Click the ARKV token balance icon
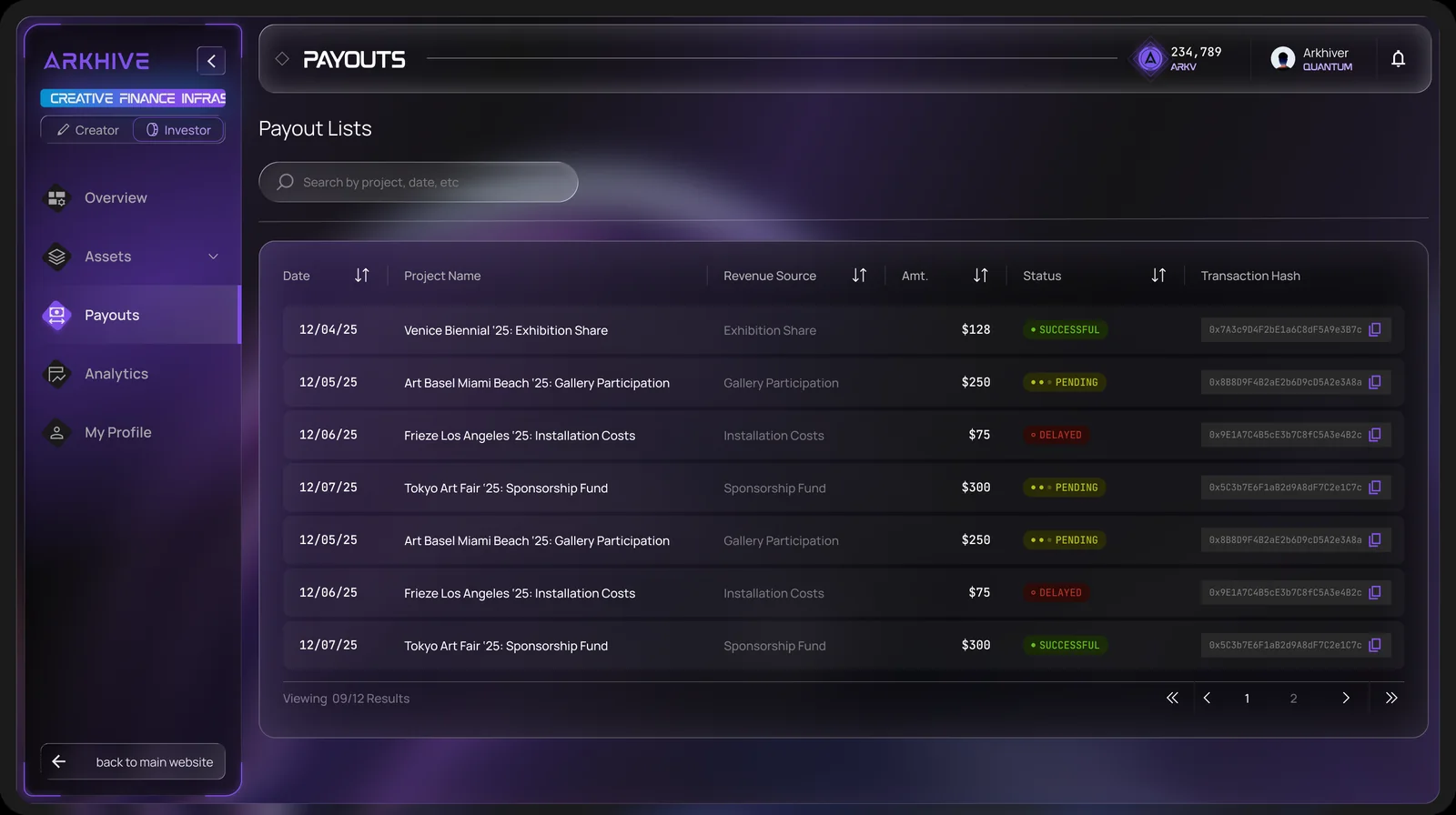Viewport: 1456px width, 815px height. coord(1150,59)
